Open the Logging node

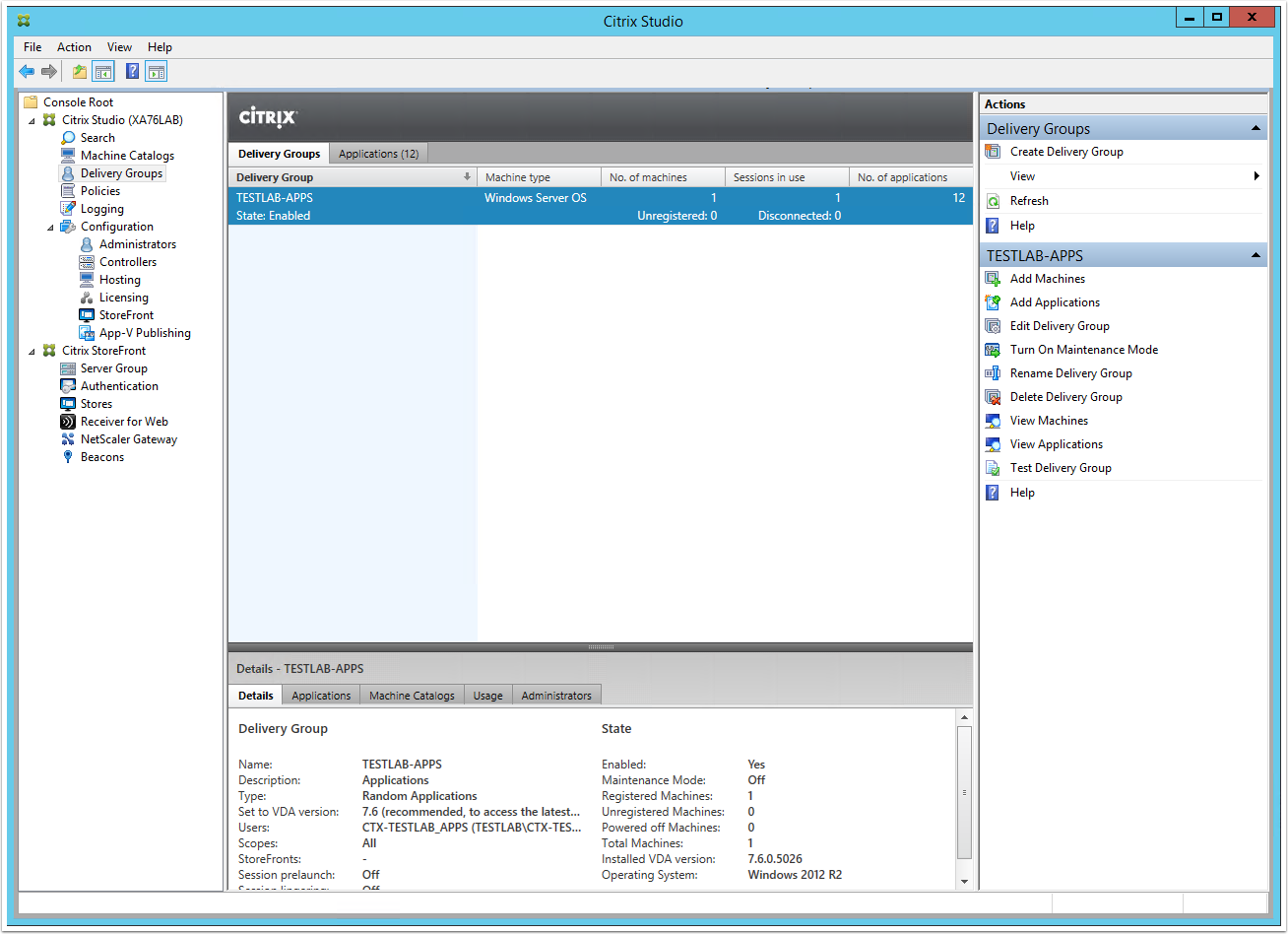click(x=102, y=209)
